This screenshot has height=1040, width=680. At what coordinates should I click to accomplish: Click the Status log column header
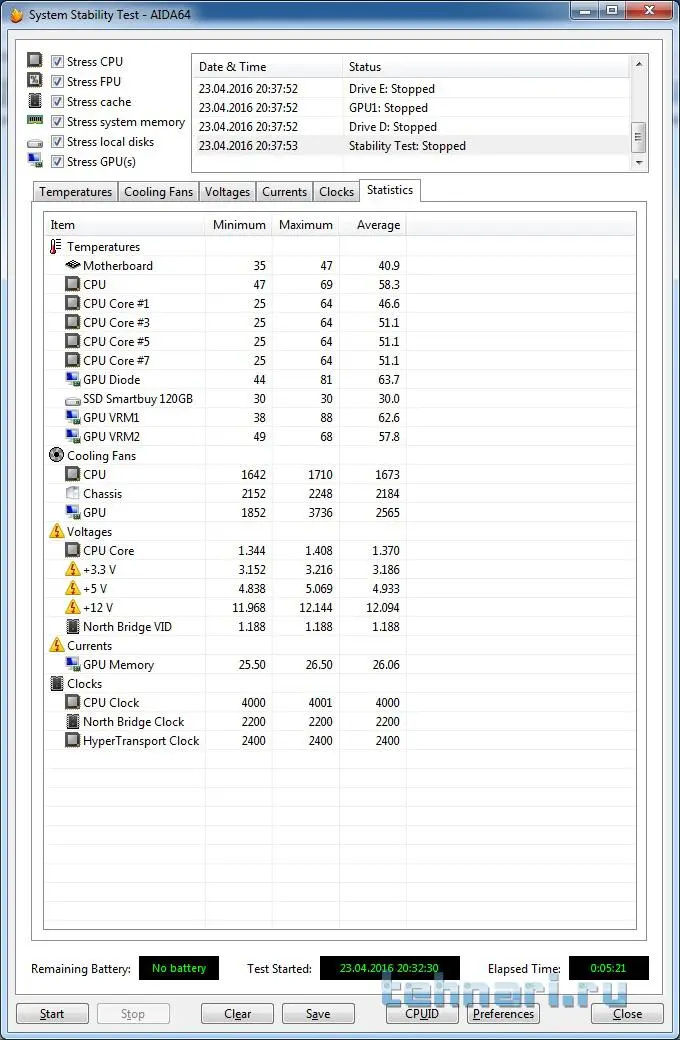point(486,67)
